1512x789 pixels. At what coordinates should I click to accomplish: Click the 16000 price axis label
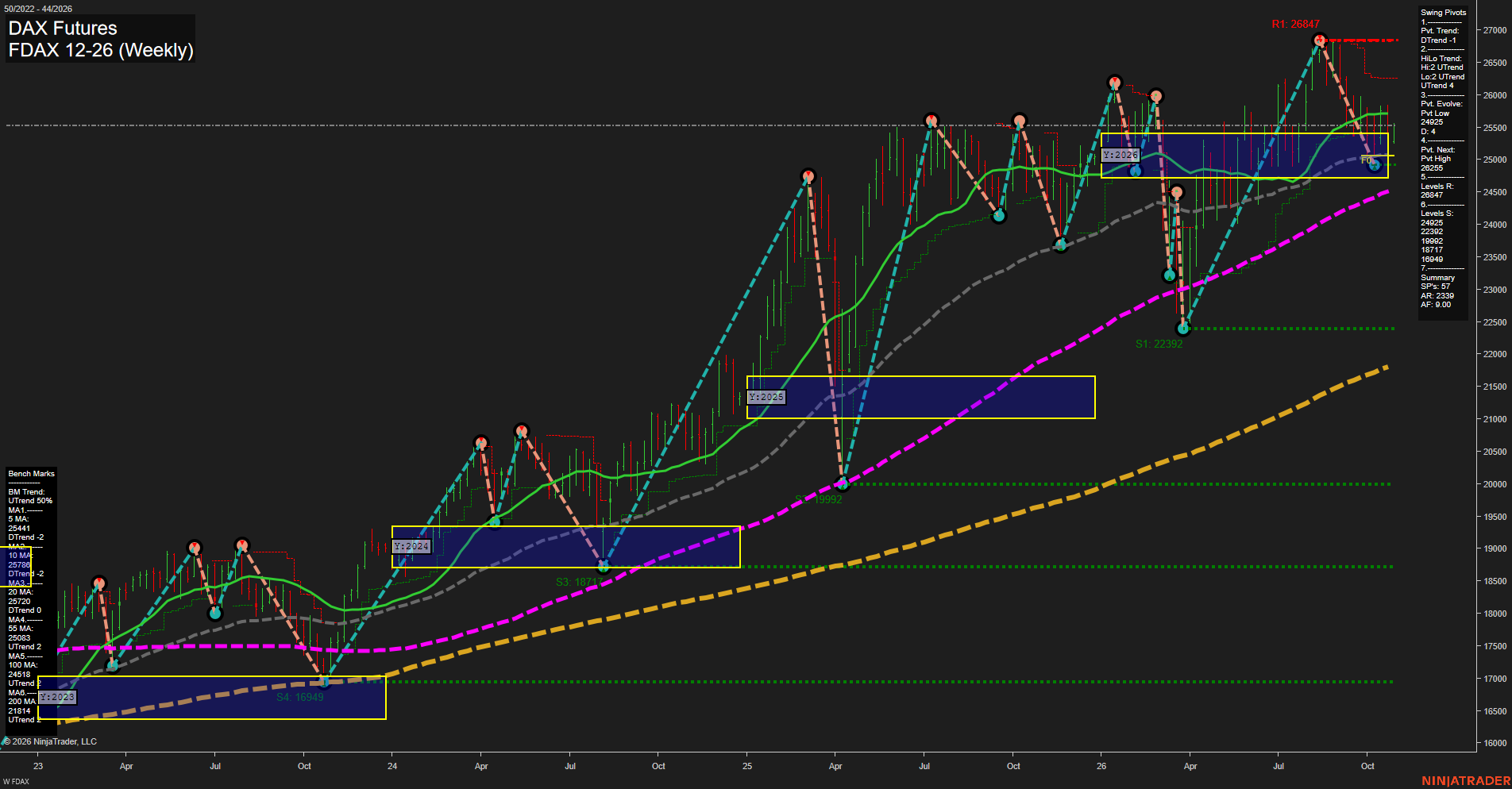pos(1495,743)
